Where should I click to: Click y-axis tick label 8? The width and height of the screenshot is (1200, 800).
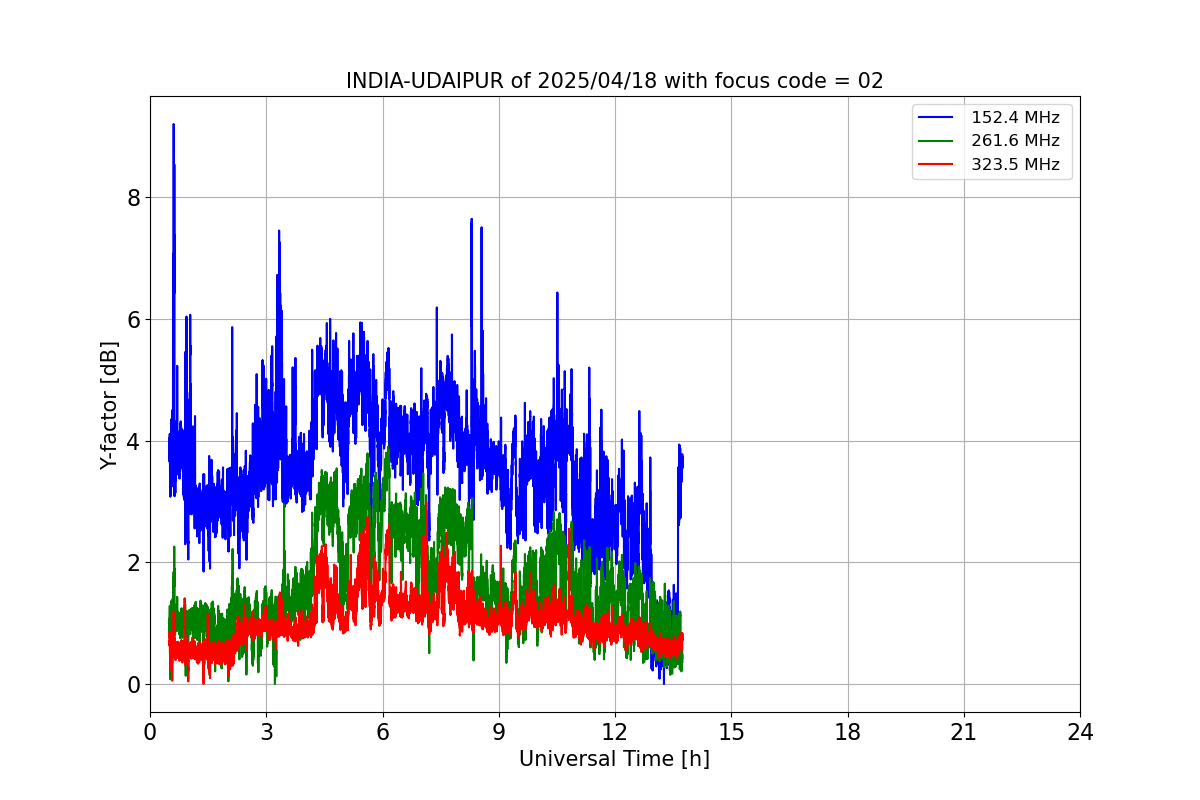pos(133,198)
